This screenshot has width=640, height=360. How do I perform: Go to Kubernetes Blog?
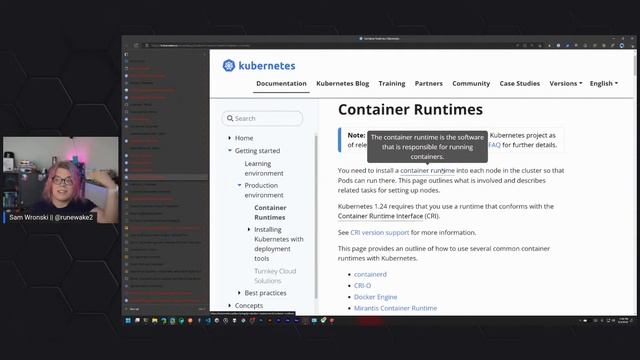[342, 83]
